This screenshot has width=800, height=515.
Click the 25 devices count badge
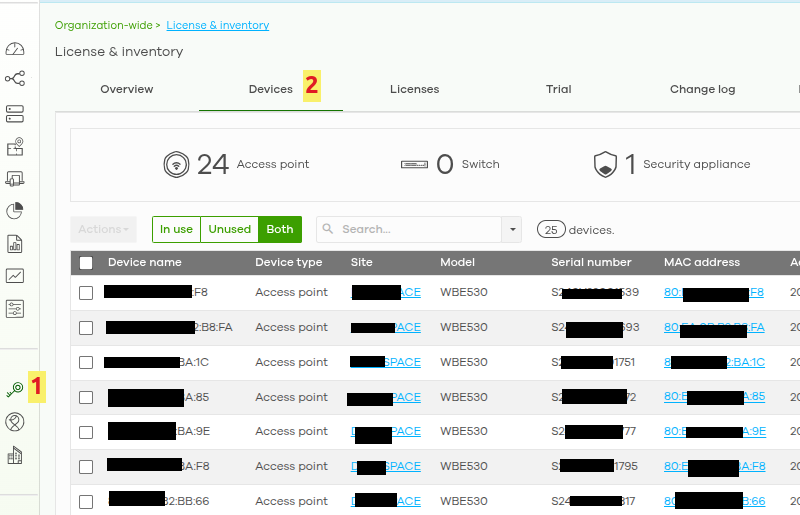click(x=551, y=230)
